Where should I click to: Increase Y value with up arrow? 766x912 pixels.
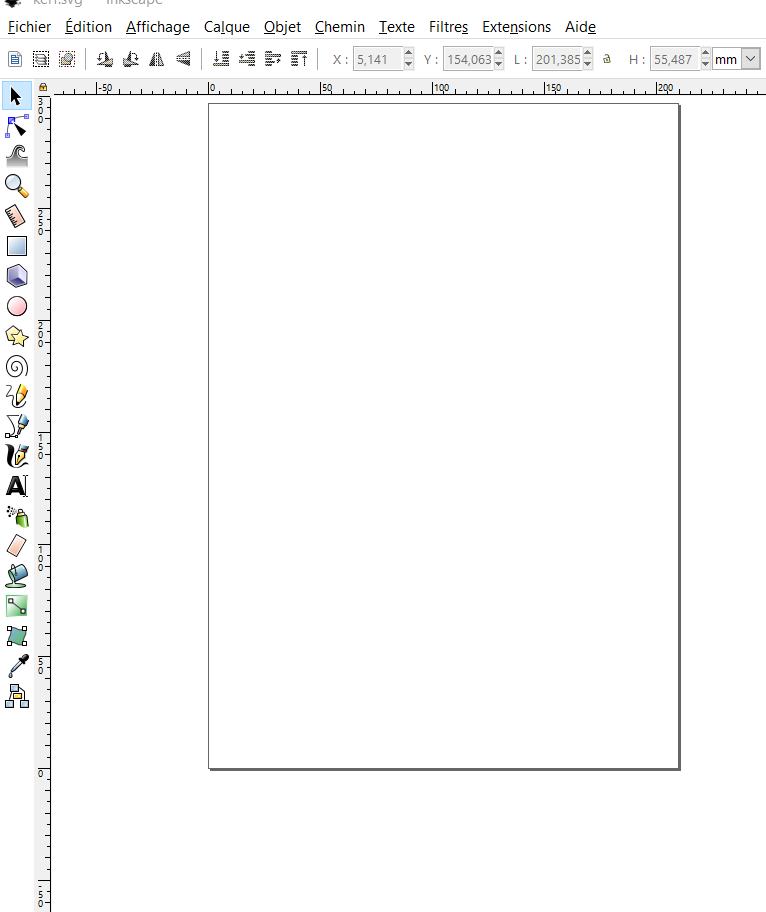click(x=498, y=54)
